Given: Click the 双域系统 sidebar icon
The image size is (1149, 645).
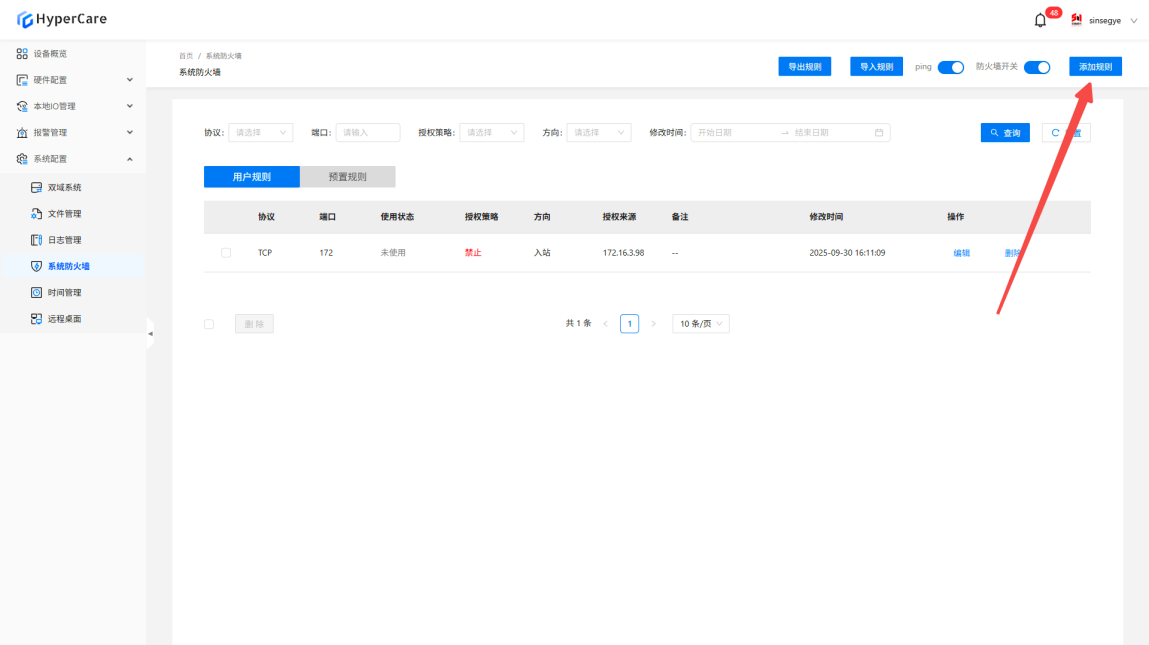Looking at the screenshot, I should (x=37, y=188).
